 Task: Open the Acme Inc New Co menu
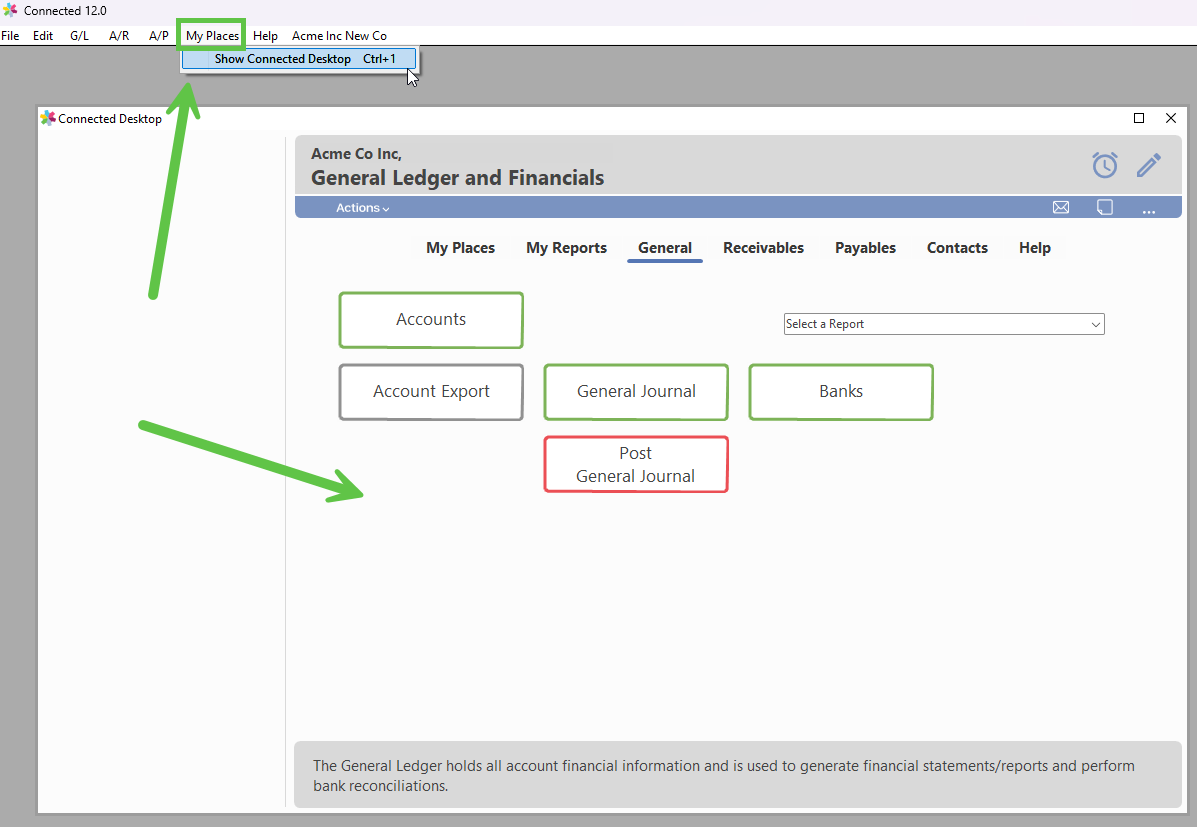(340, 36)
